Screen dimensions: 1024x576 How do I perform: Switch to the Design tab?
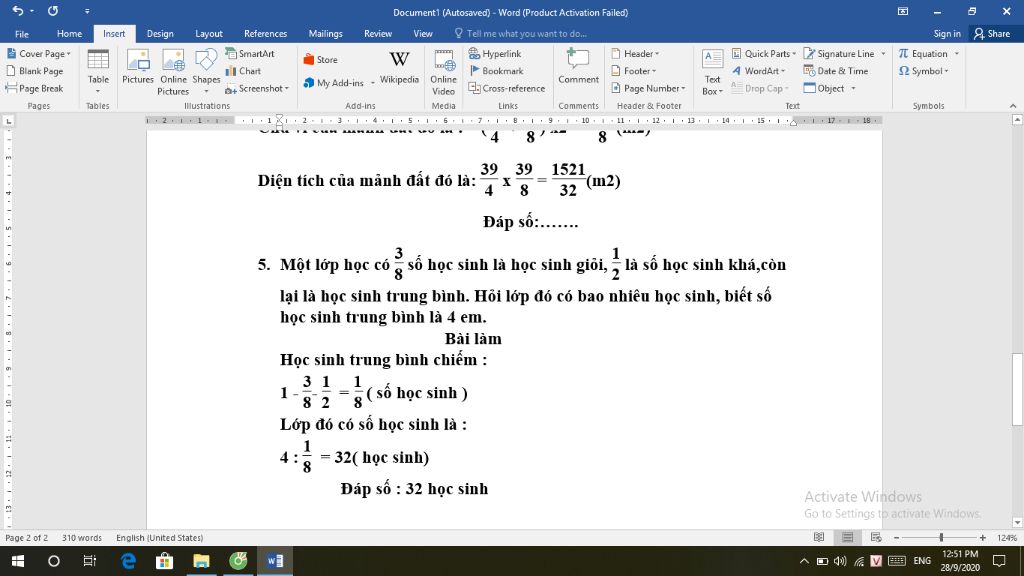pyautogui.click(x=160, y=33)
